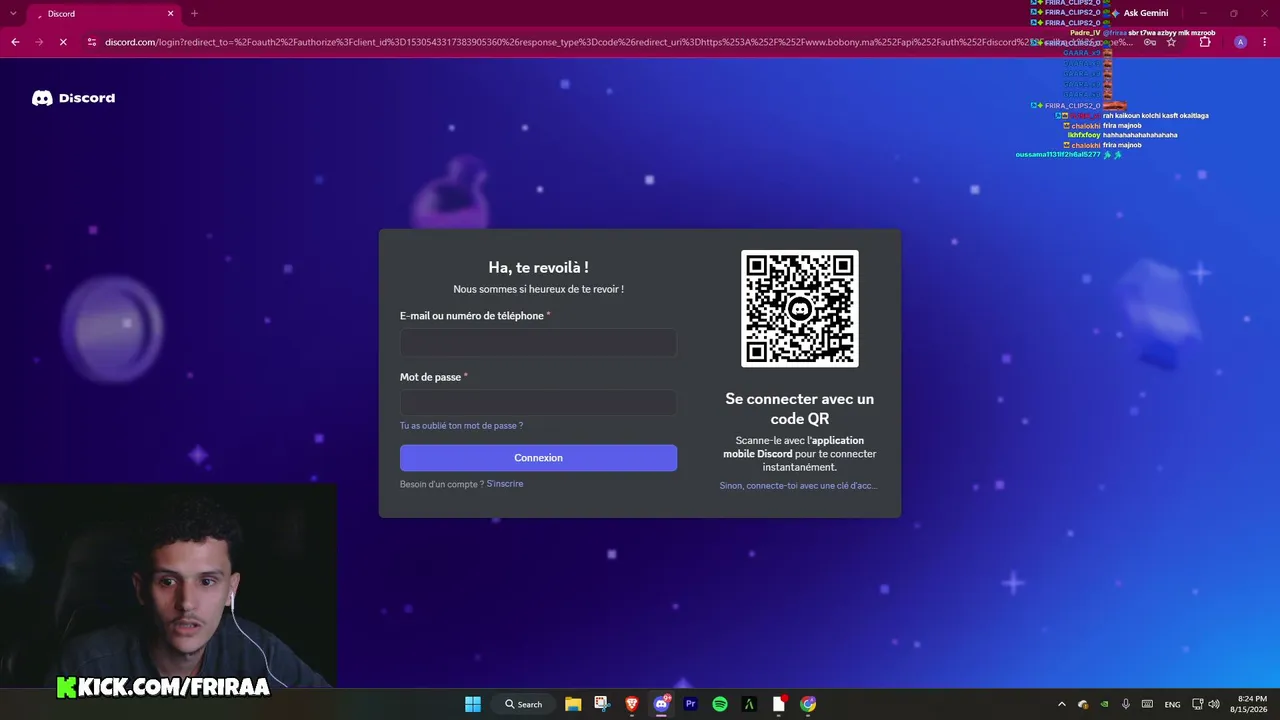
Task: Open the Windows Start menu
Action: click(x=473, y=704)
